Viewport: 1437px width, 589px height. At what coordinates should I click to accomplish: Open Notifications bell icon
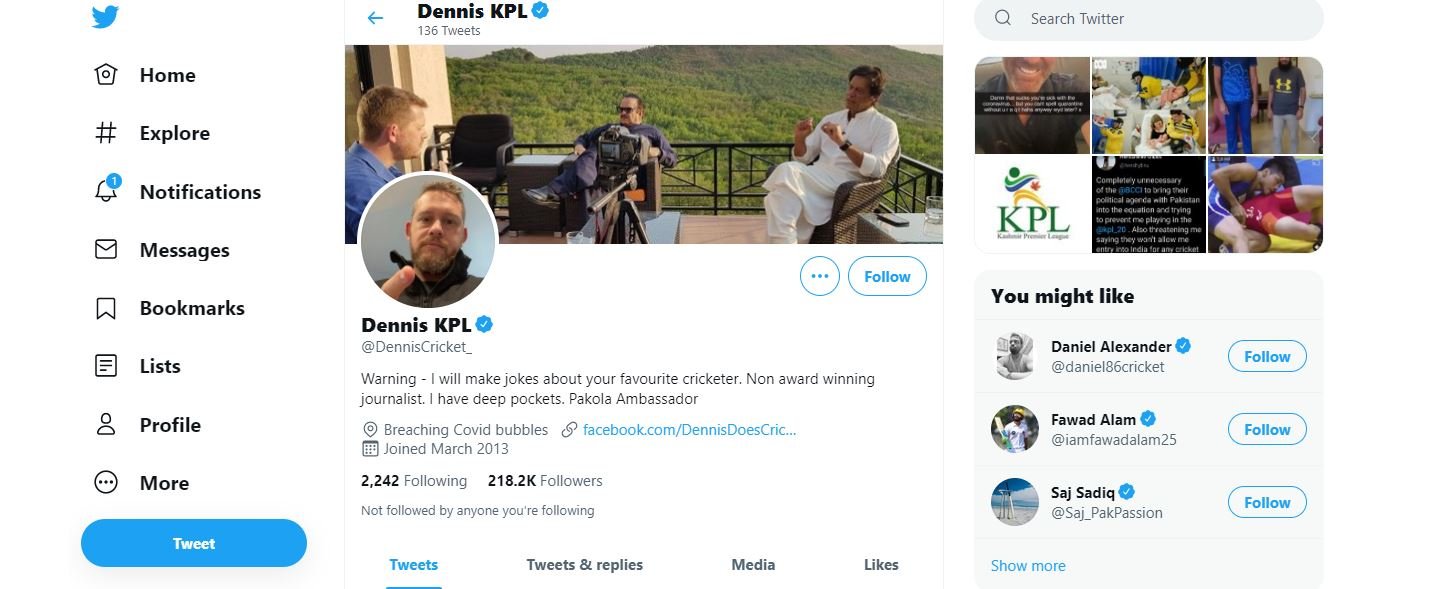[106, 191]
